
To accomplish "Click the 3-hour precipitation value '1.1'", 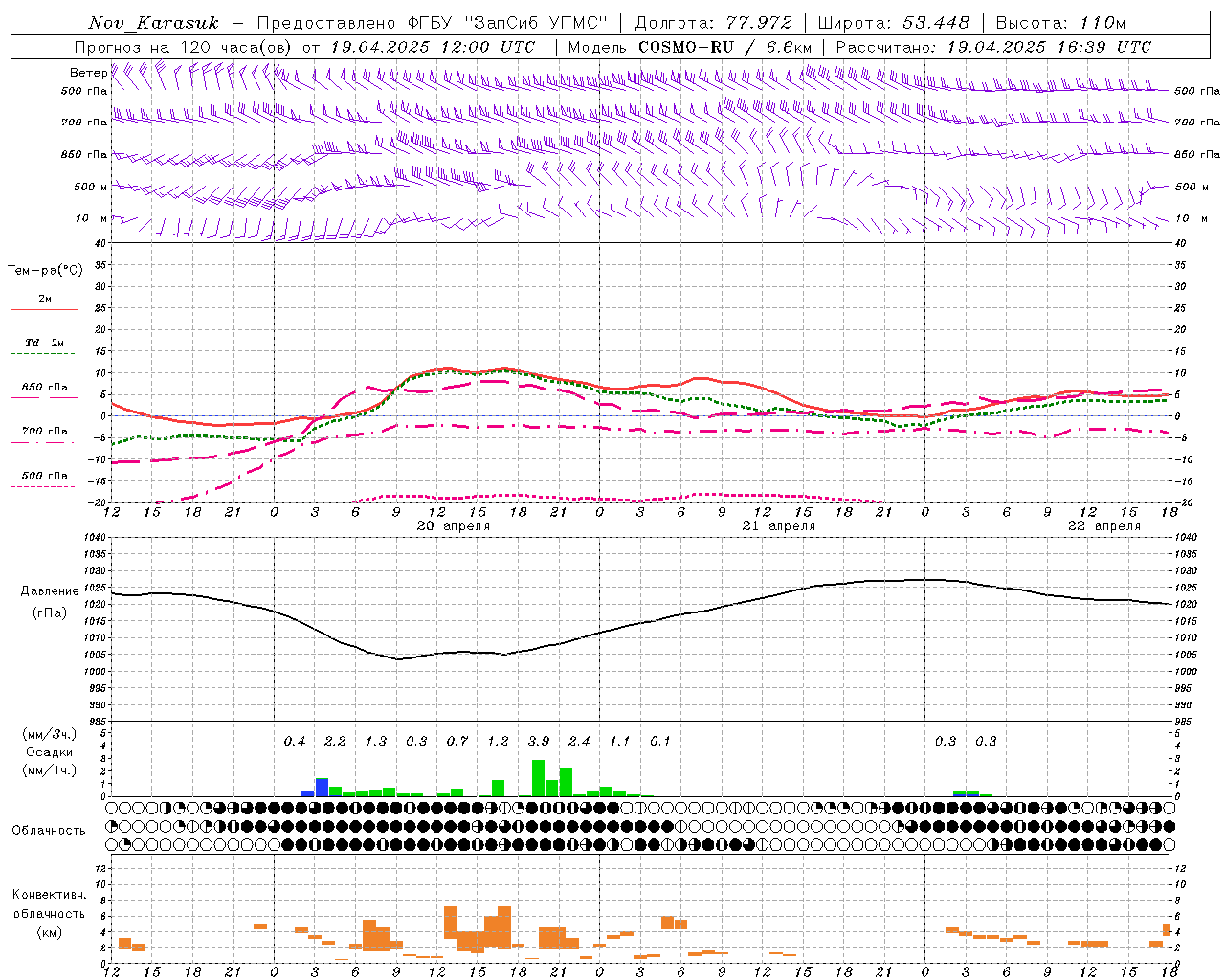I will click(620, 742).
